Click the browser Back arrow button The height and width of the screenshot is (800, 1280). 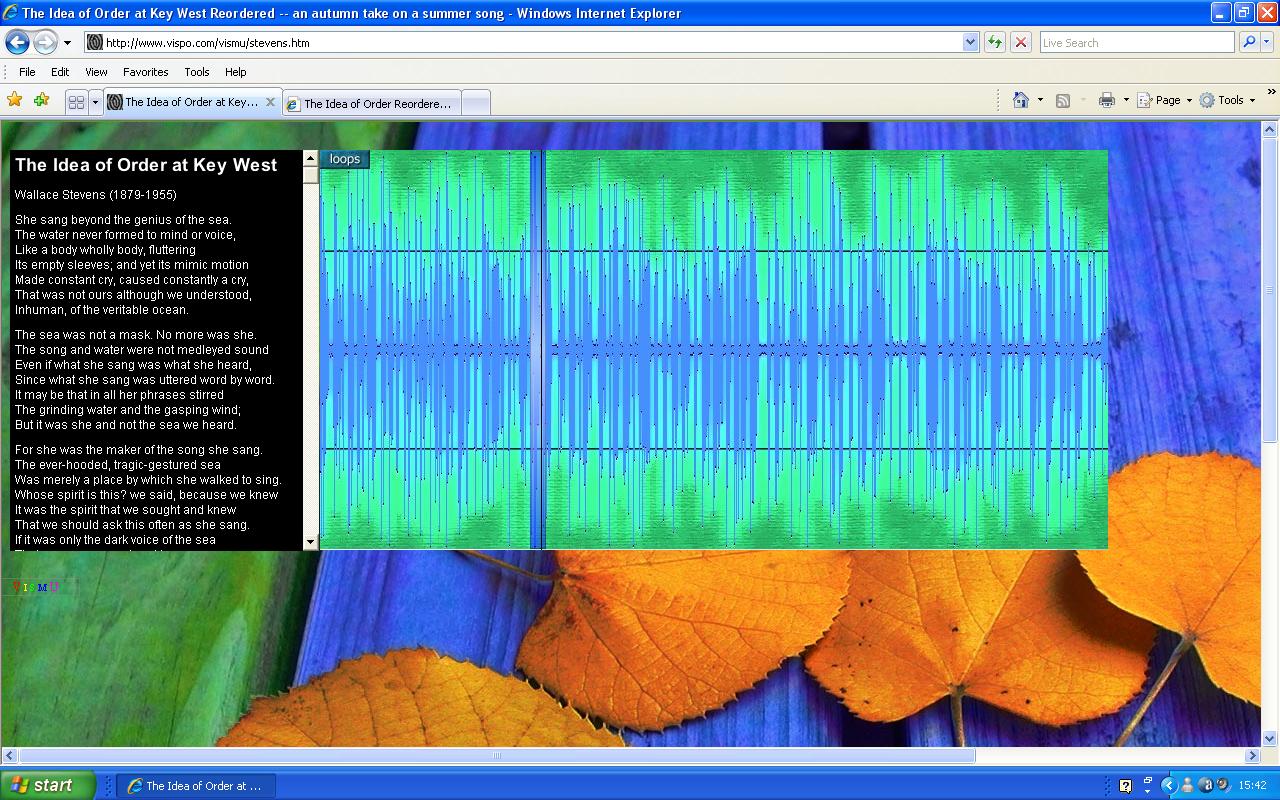point(17,42)
